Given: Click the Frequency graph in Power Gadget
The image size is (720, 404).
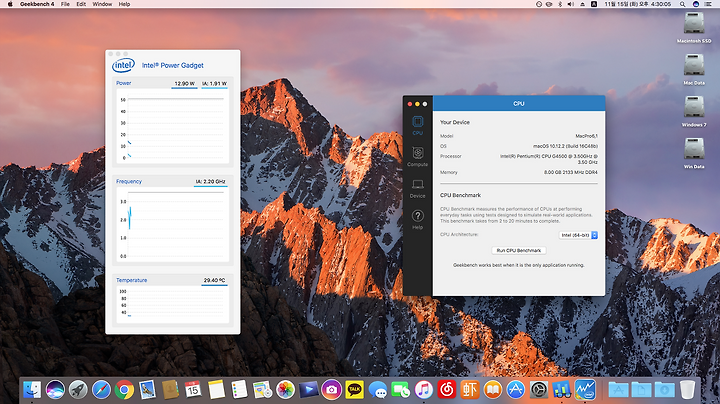Looking at the screenshot, I should (173, 224).
